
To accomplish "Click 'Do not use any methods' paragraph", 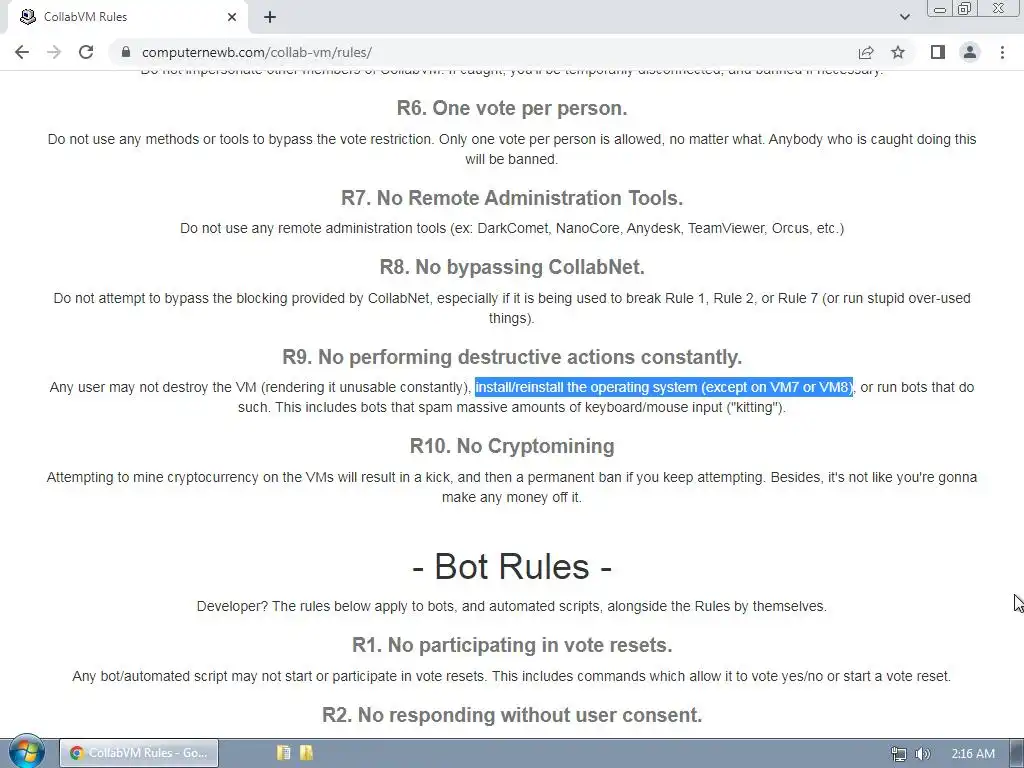I will (512, 149).
